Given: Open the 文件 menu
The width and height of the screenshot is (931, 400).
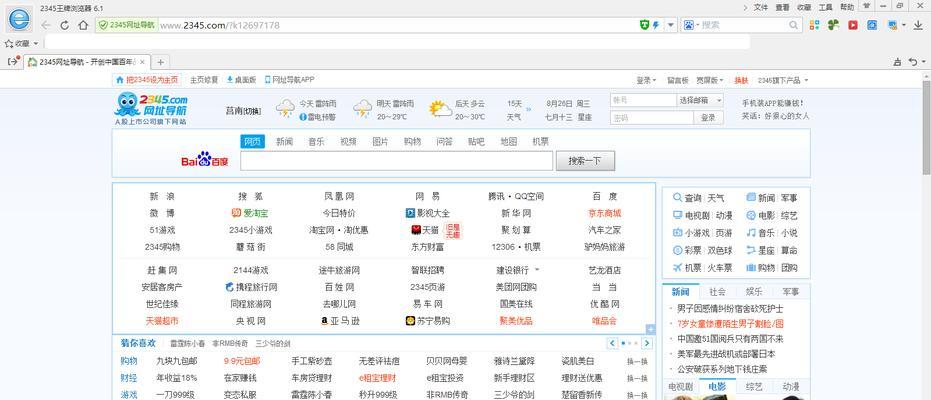Looking at the screenshot, I should coord(761,7).
